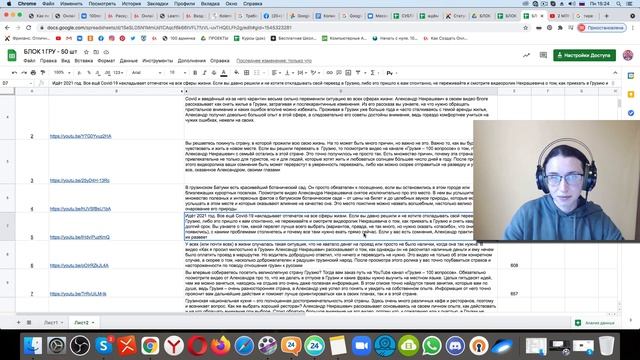Insert a link via toolbar icon
Viewport: 640px width, 360px height.
pos(329,73)
